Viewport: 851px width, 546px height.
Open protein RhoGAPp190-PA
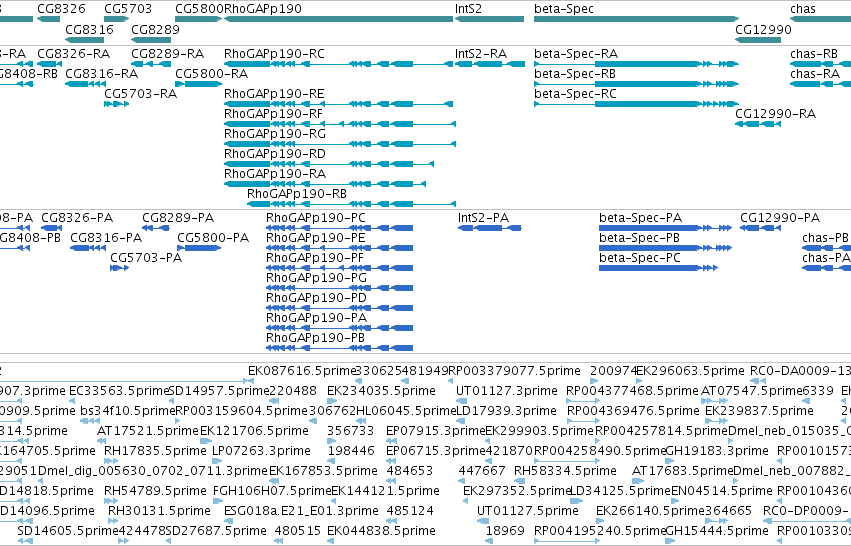point(316,319)
